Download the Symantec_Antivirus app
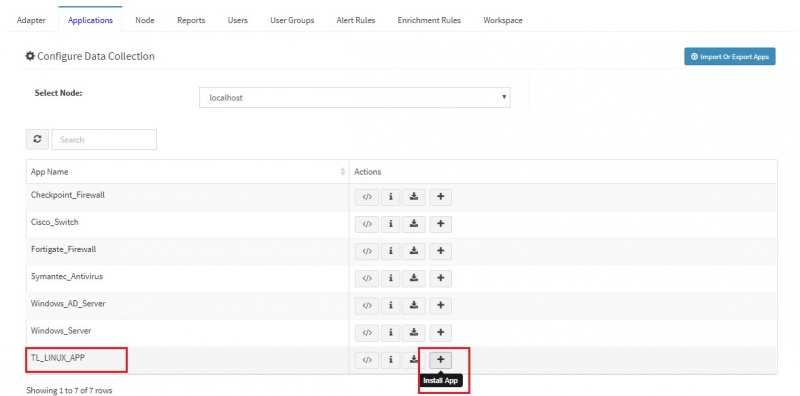This screenshot has width=800, height=396. point(414,279)
